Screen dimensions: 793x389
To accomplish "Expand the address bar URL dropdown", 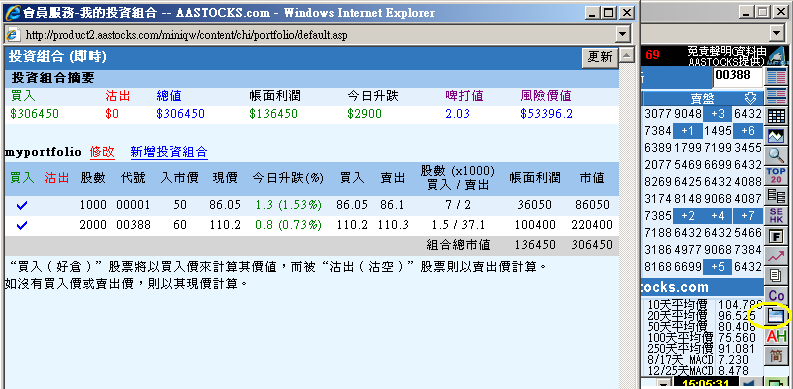I will [623, 34].
